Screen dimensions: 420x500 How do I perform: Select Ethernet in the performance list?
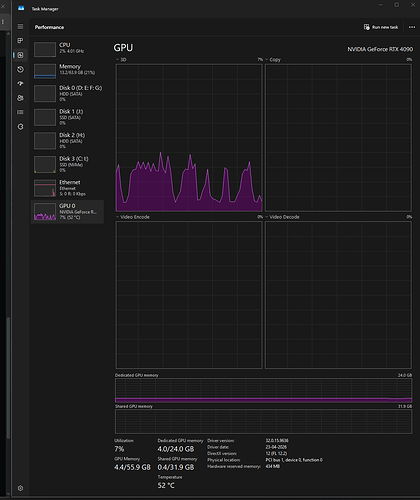(x=67, y=188)
